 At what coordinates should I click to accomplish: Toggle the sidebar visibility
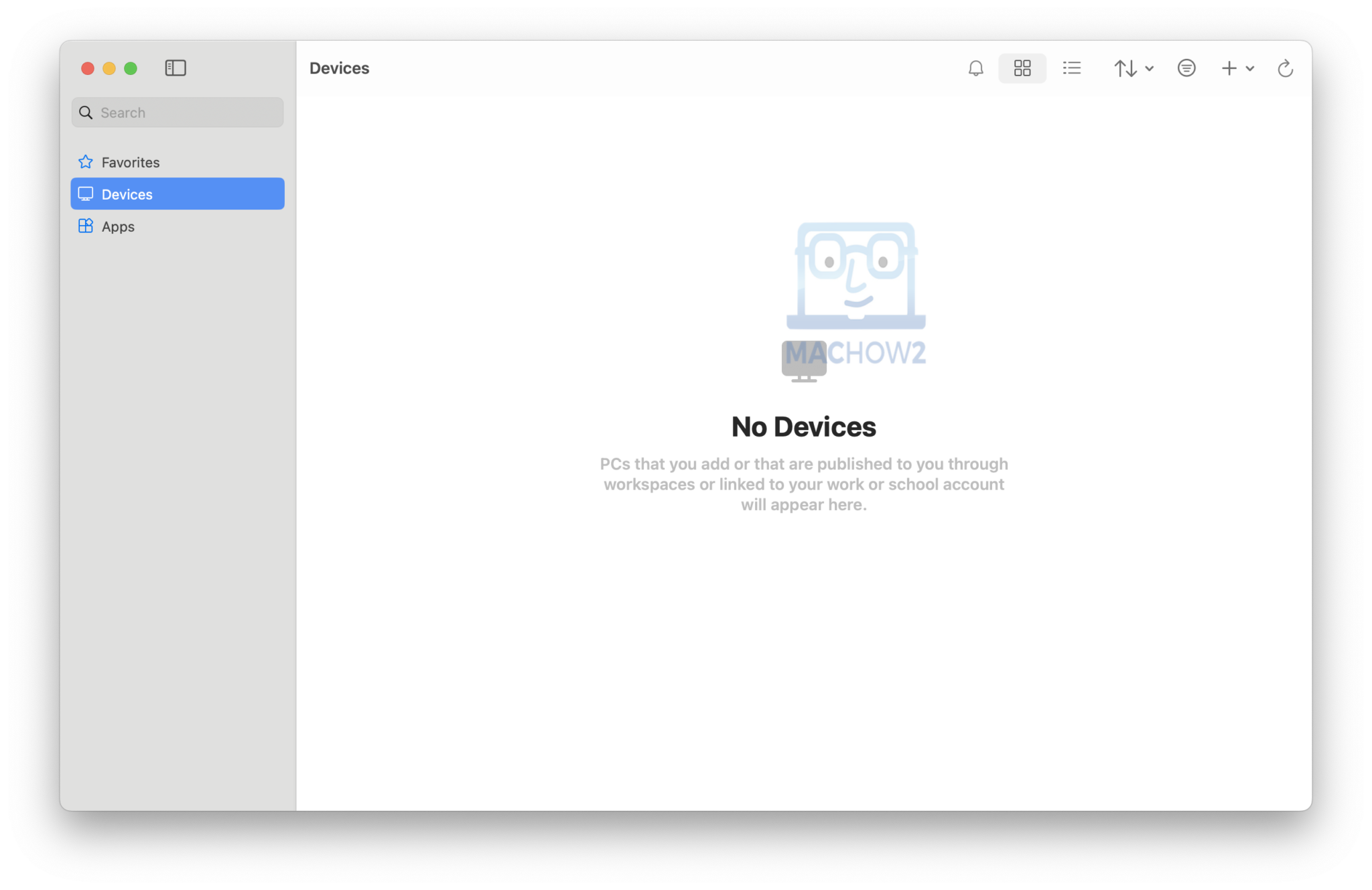tap(176, 68)
